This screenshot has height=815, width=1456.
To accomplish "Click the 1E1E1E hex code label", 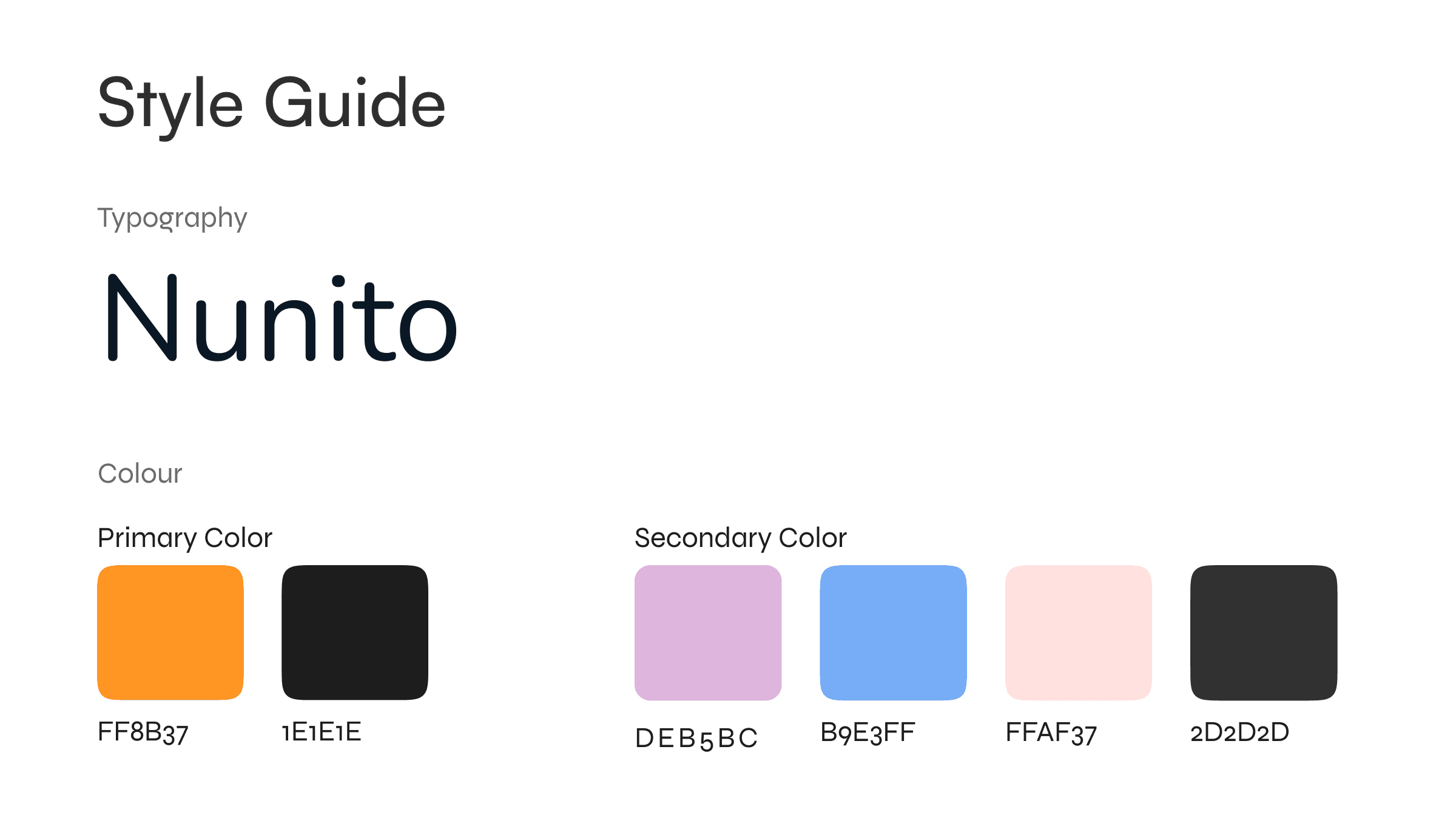I will (322, 732).
